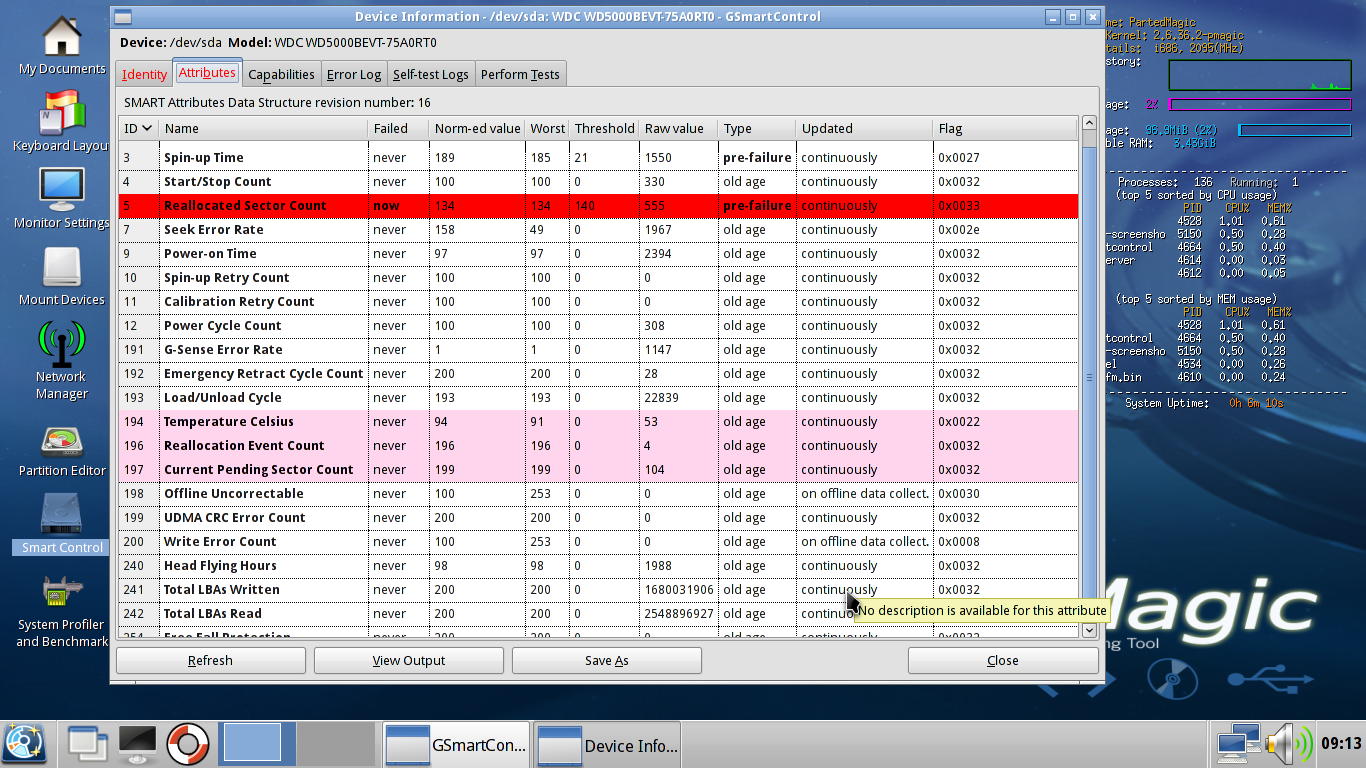Image resolution: width=1366 pixels, height=768 pixels.
Task: Select the Attributes tab
Action: [x=207, y=73]
